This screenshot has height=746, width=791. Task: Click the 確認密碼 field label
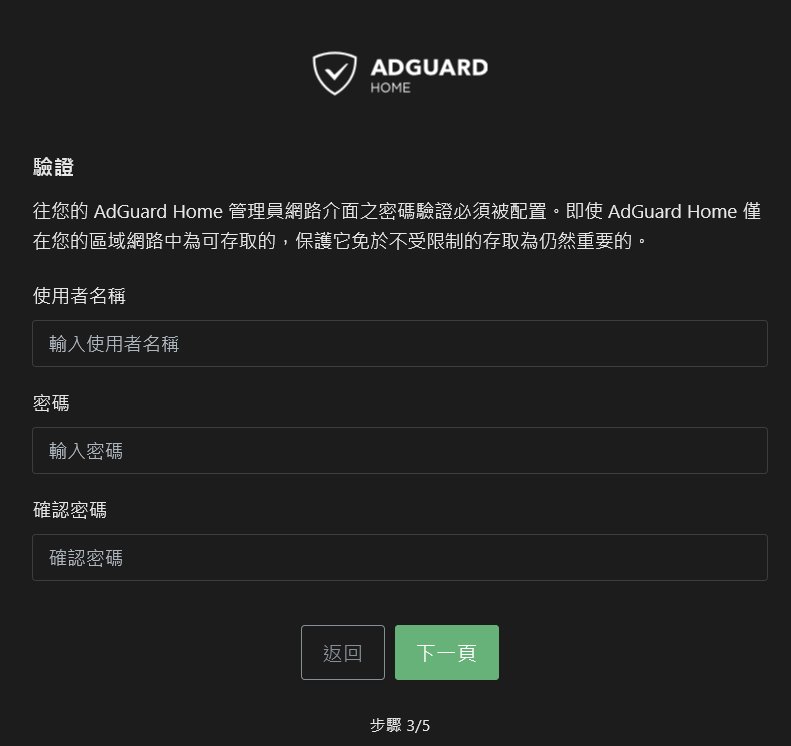(x=70, y=510)
